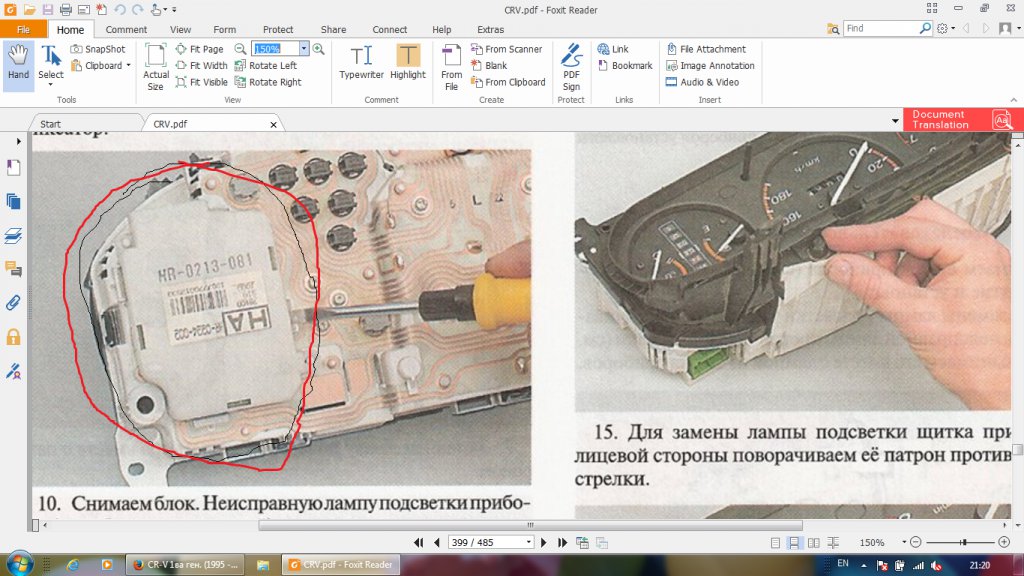
Task: Open the Share ribbon tab
Action: coord(333,29)
